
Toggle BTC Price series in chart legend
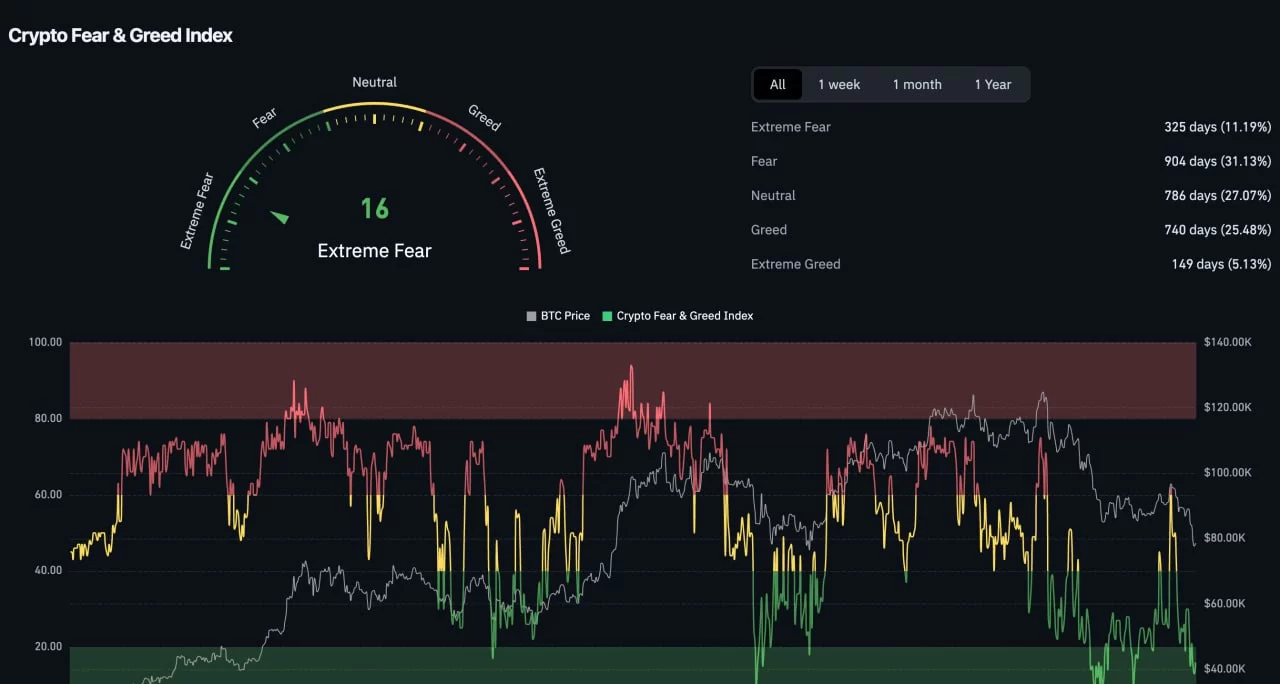(558, 316)
